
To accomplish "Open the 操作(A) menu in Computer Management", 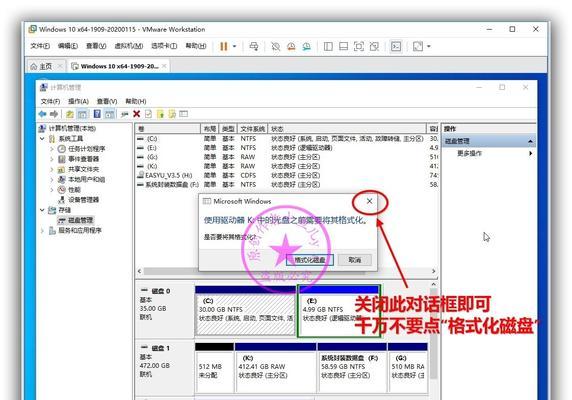I will (x=78, y=101).
